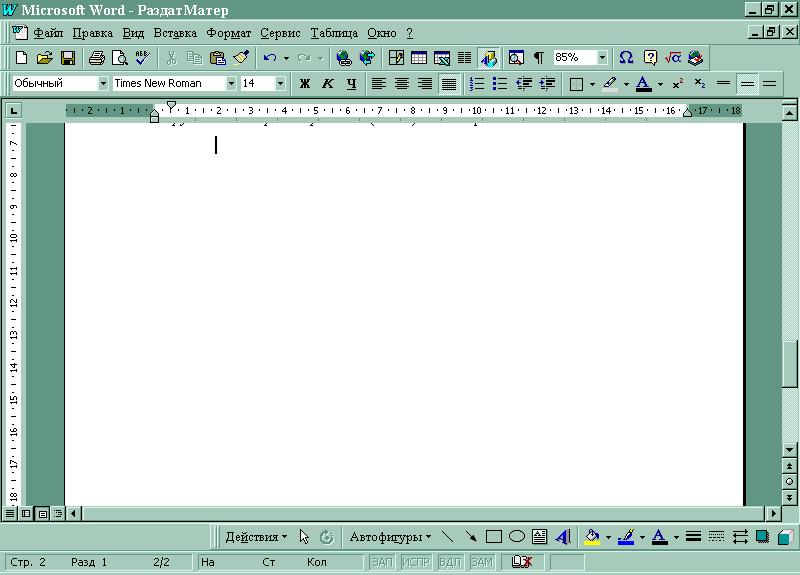
Task: Select the Arrow drawing tool
Action: point(470,537)
